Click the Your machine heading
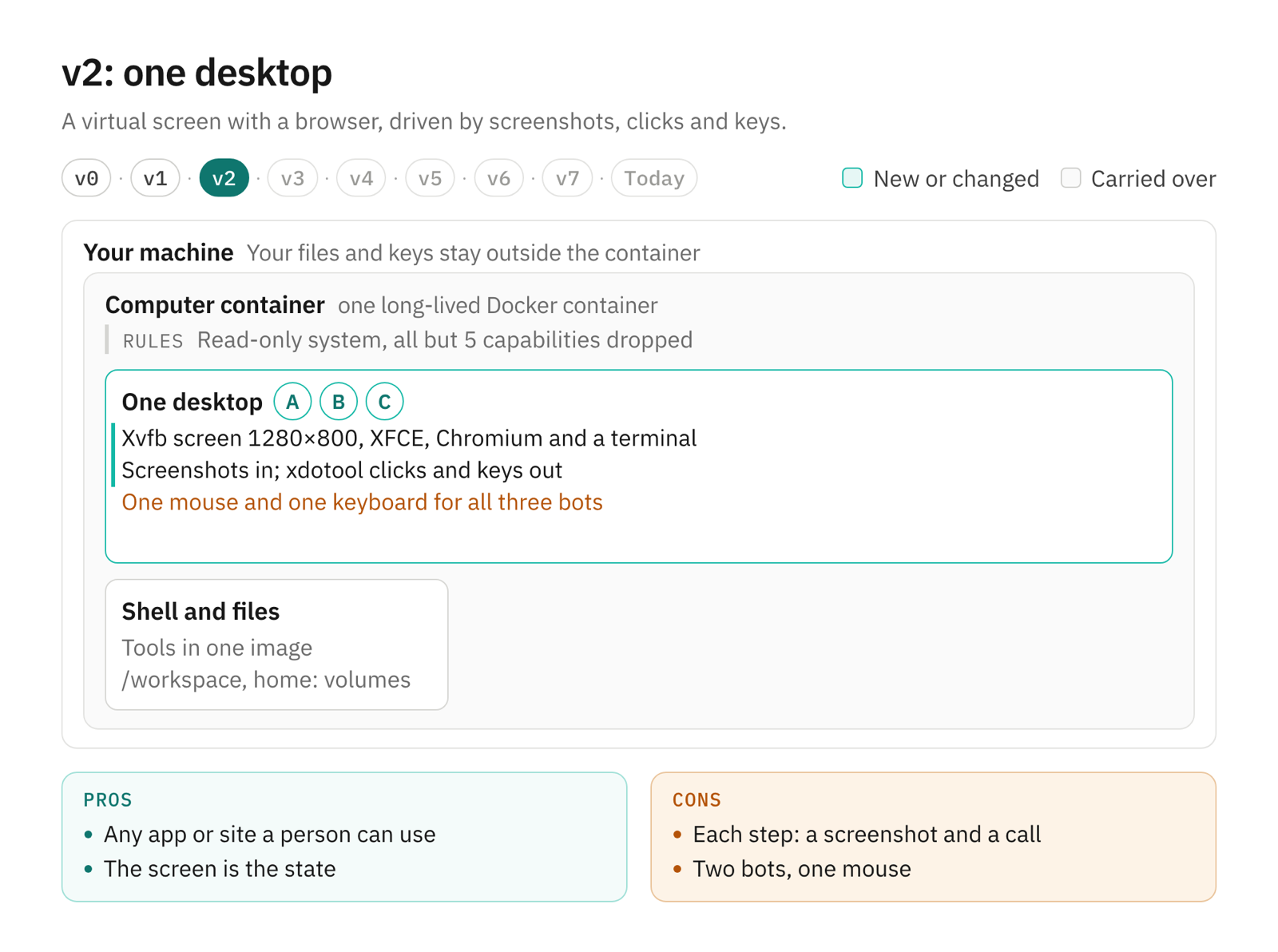Screen dimensions: 1278x952 (158, 252)
